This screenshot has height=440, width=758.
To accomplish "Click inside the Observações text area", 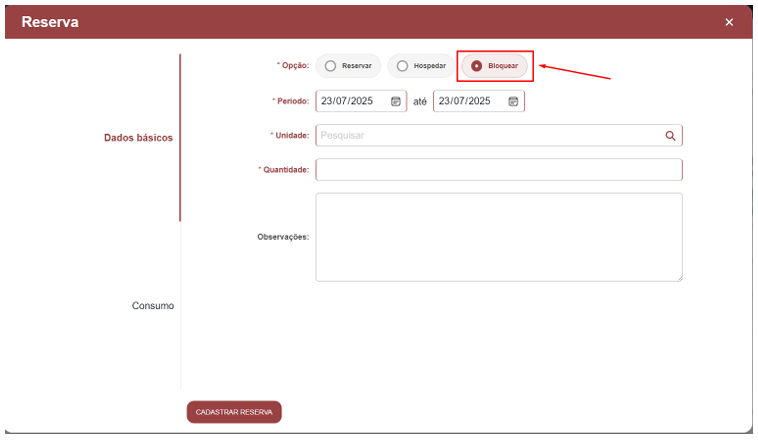I will click(498, 237).
